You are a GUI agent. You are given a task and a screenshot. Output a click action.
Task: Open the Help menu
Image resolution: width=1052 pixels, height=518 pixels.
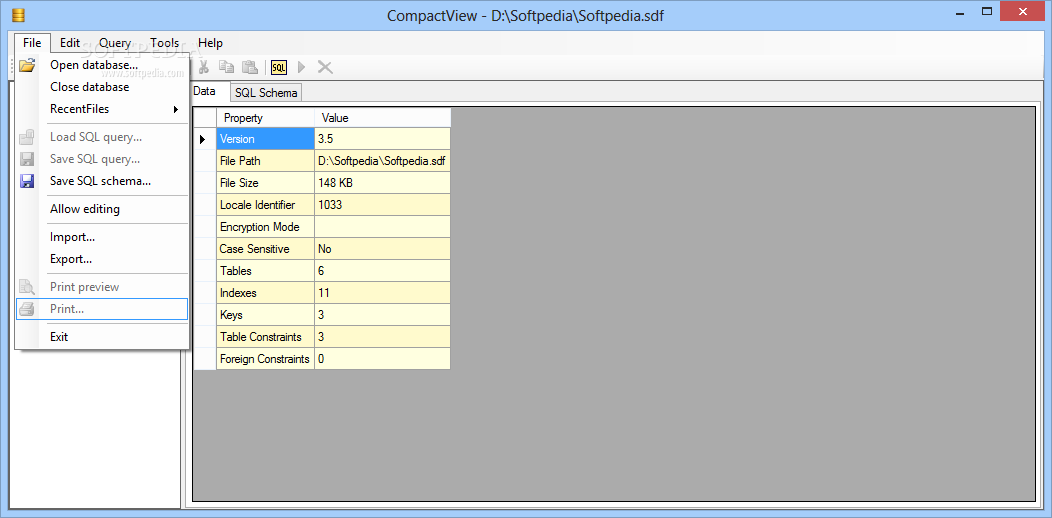210,43
